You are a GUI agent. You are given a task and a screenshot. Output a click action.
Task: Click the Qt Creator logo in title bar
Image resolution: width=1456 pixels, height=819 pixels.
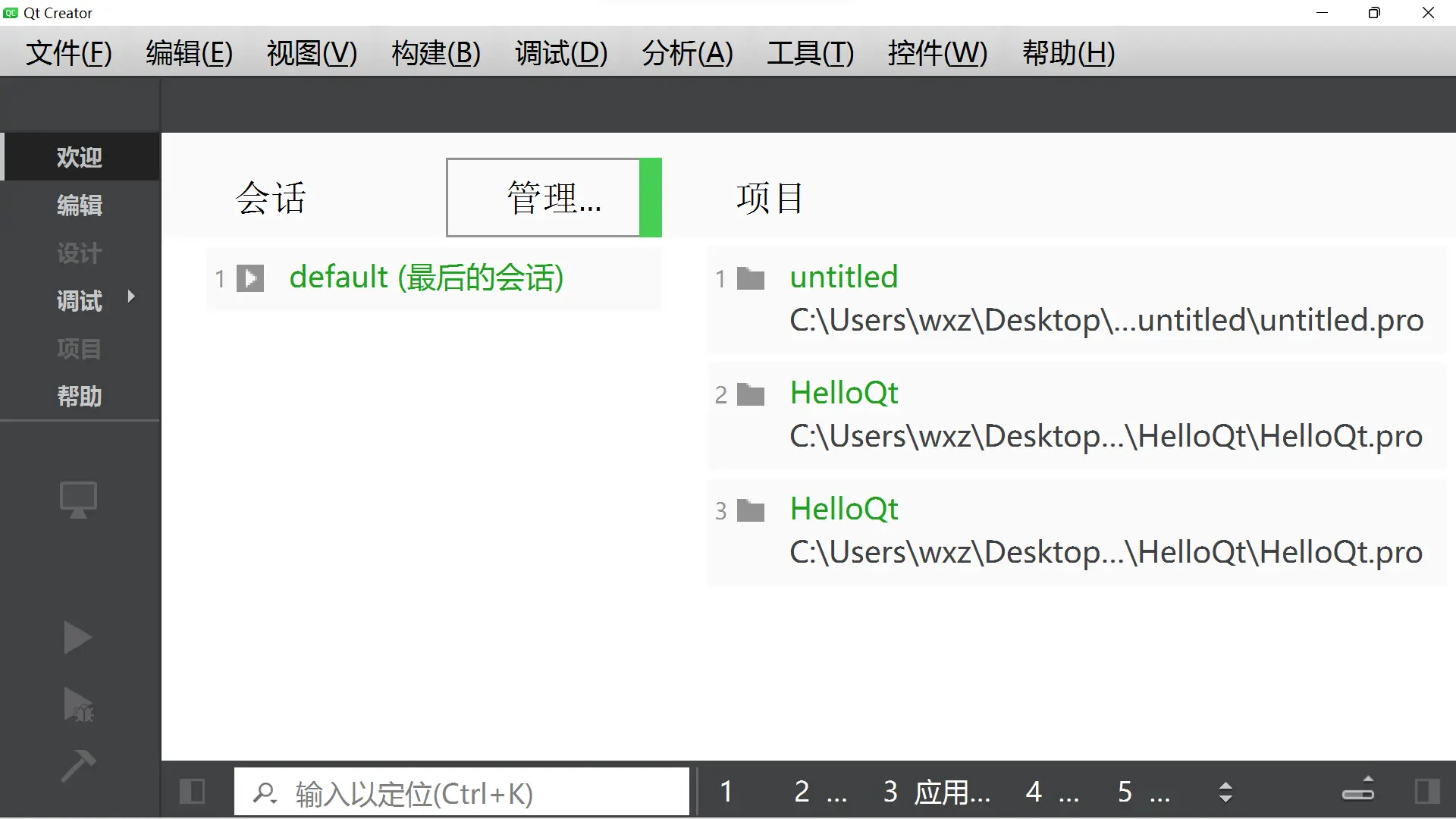coord(11,13)
